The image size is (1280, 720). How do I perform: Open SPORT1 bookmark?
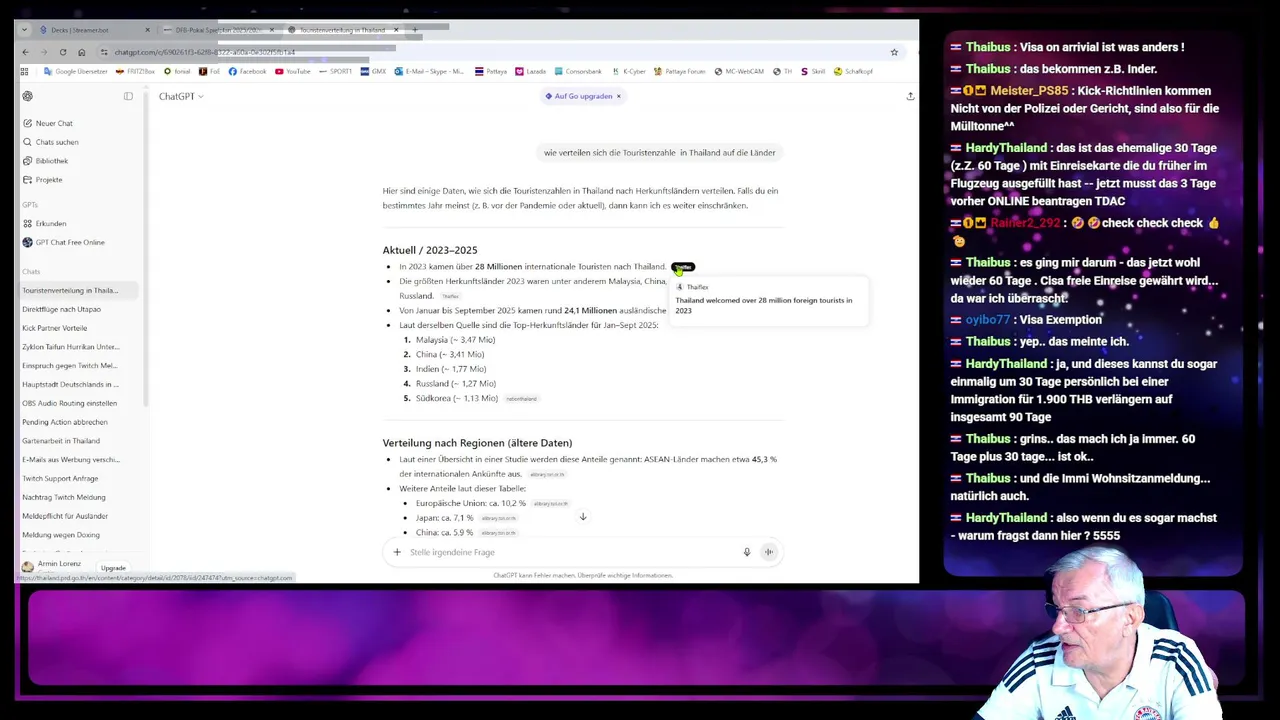(336, 71)
